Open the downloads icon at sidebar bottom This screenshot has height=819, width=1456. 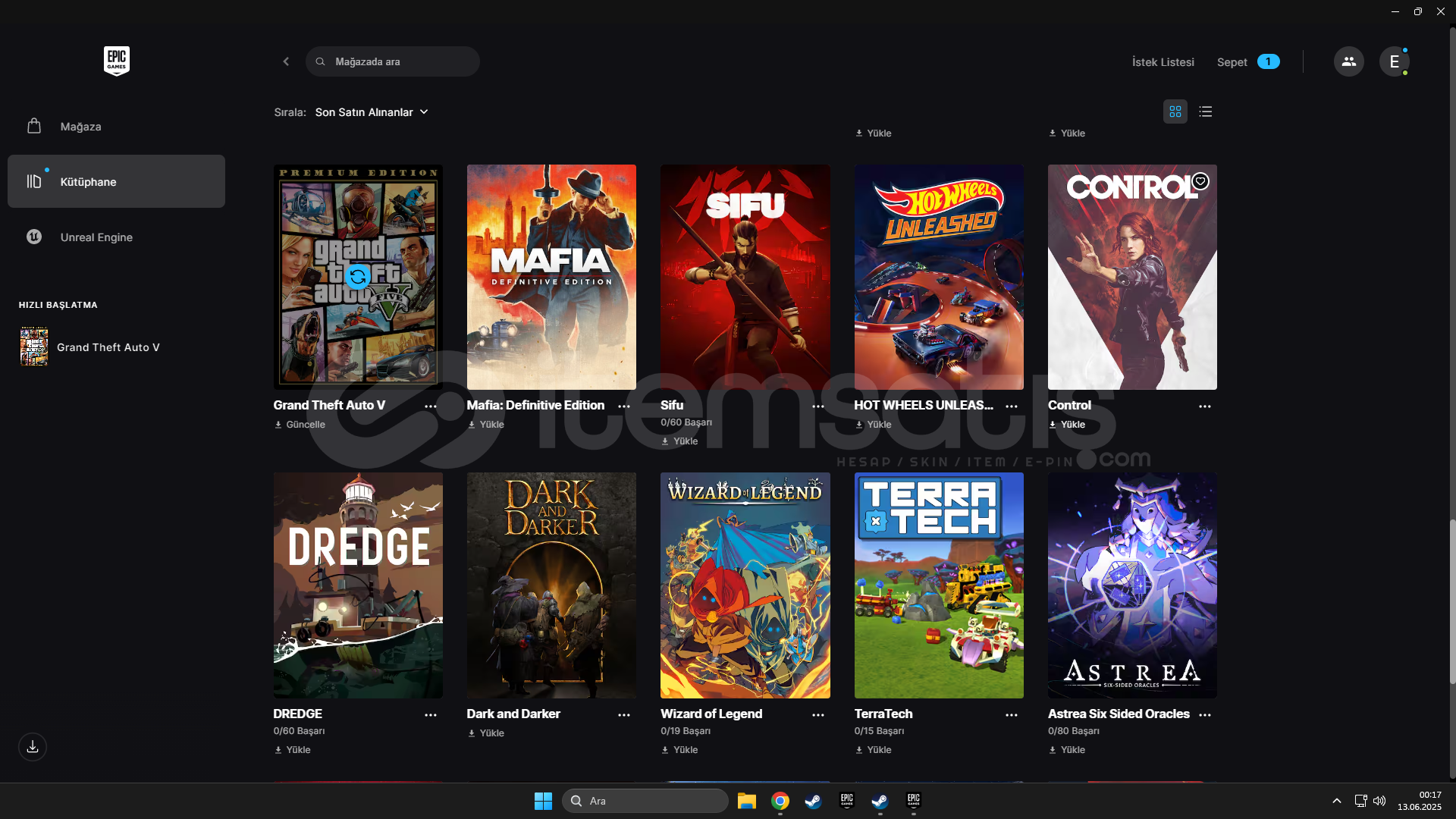tap(33, 747)
